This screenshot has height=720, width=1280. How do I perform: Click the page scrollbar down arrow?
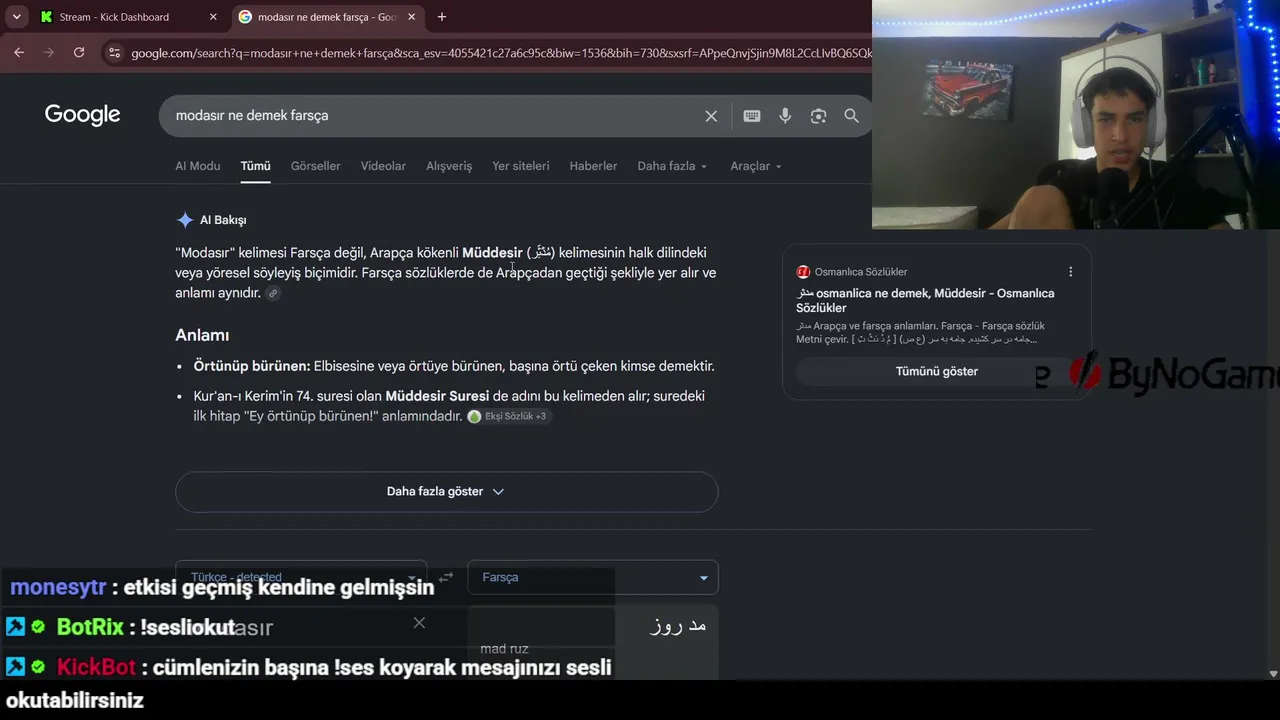[1273, 674]
